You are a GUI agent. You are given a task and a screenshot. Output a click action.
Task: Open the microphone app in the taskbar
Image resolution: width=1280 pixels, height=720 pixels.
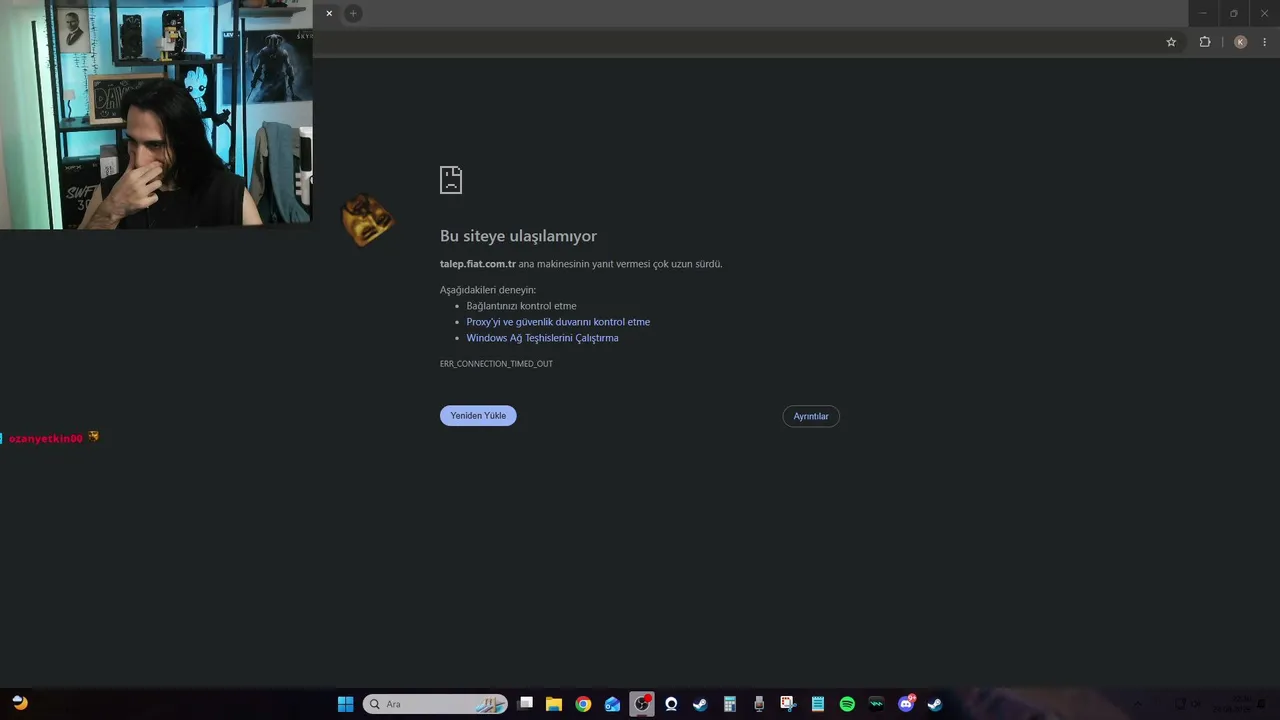pyautogui.click(x=759, y=704)
